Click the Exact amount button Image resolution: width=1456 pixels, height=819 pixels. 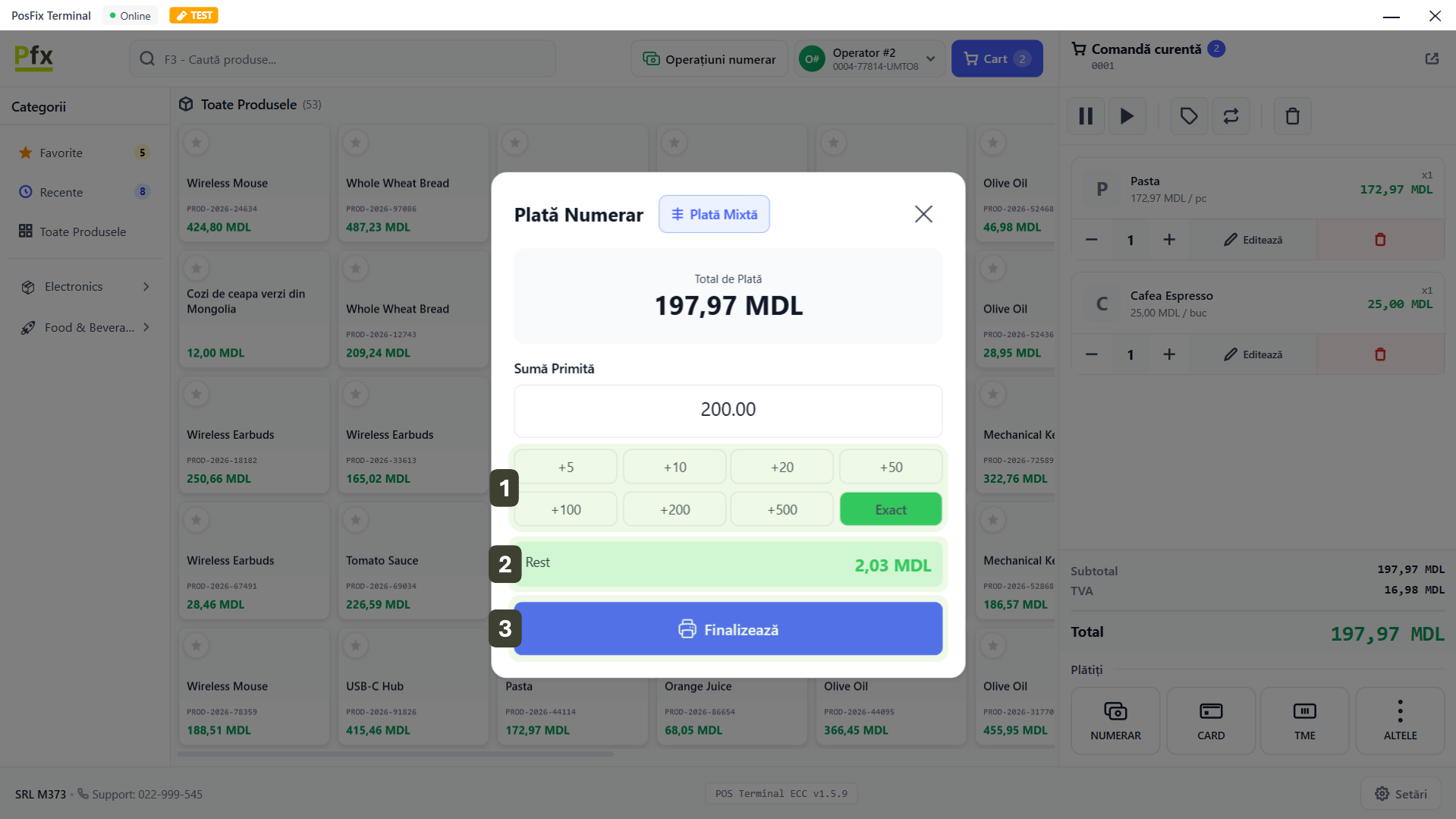(x=890, y=509)
